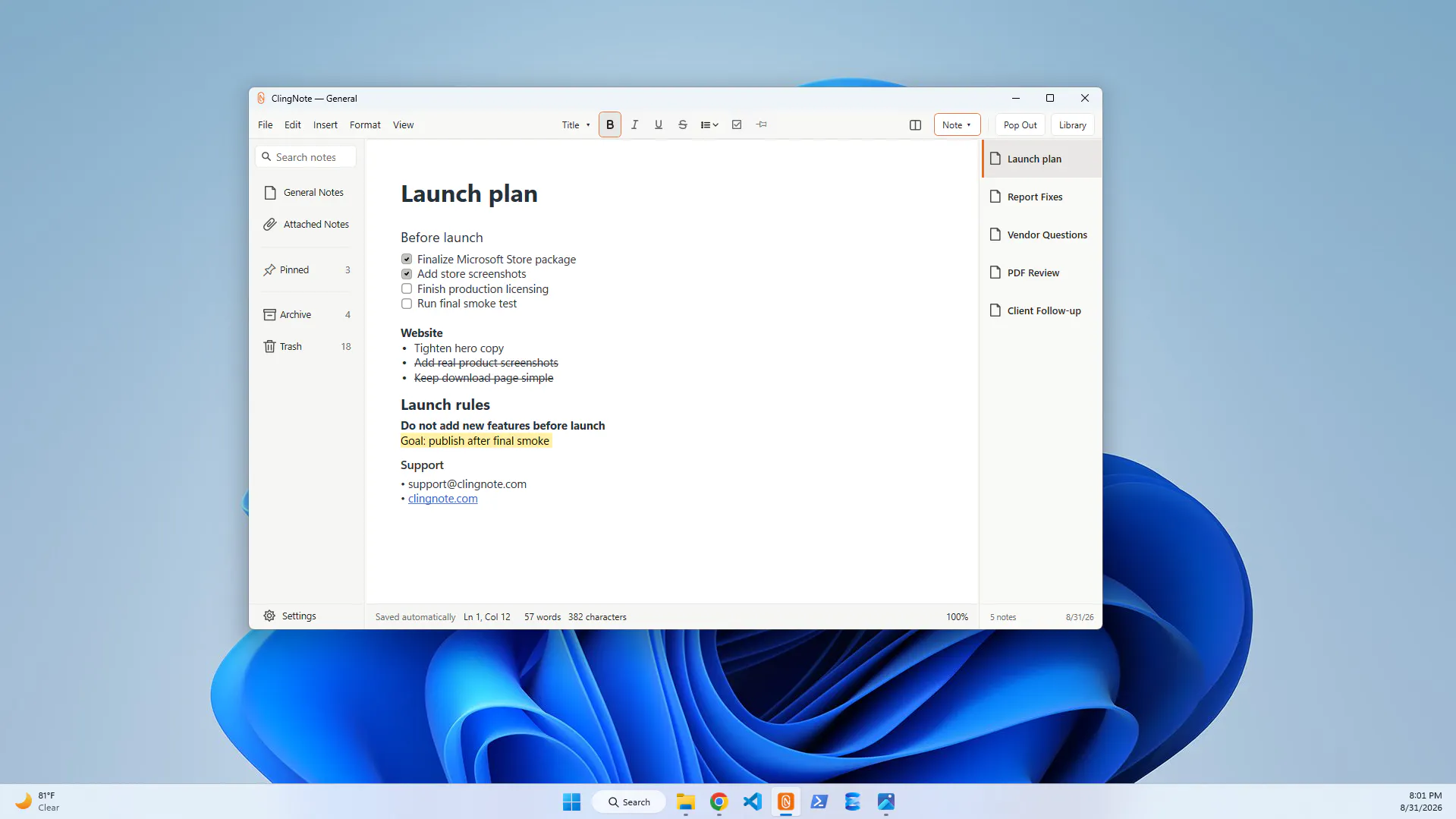Check Run final smoke test

pos(407,304)
